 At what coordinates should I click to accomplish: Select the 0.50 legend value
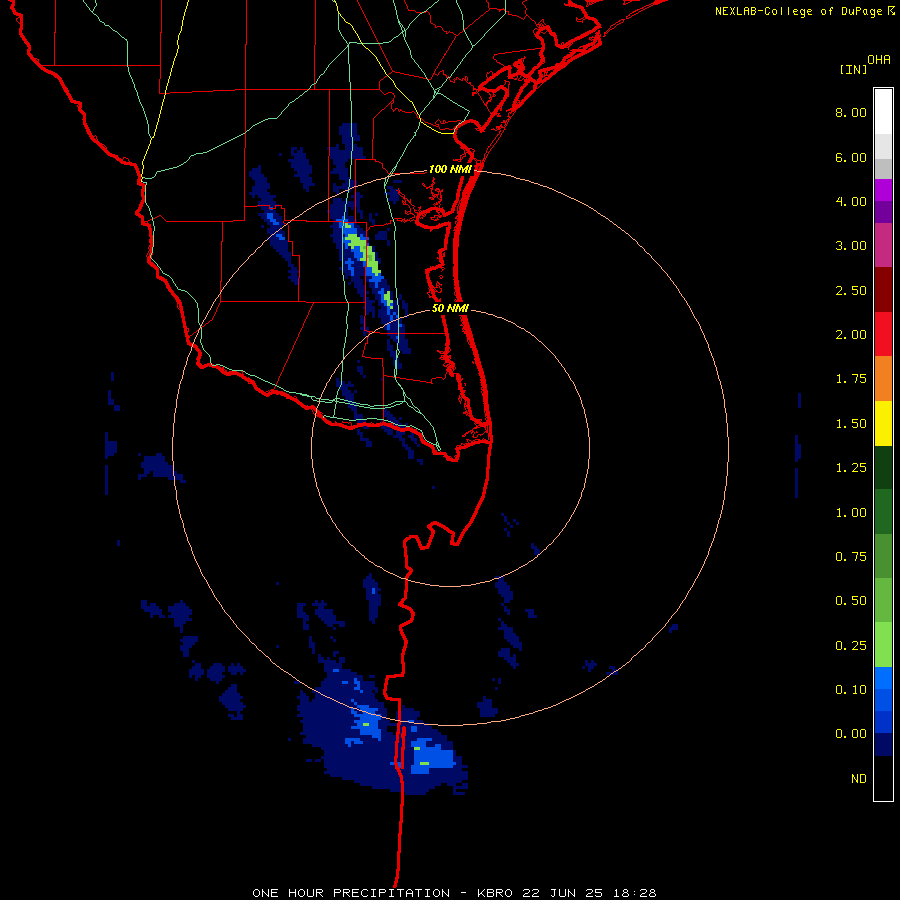click(851, 601)
